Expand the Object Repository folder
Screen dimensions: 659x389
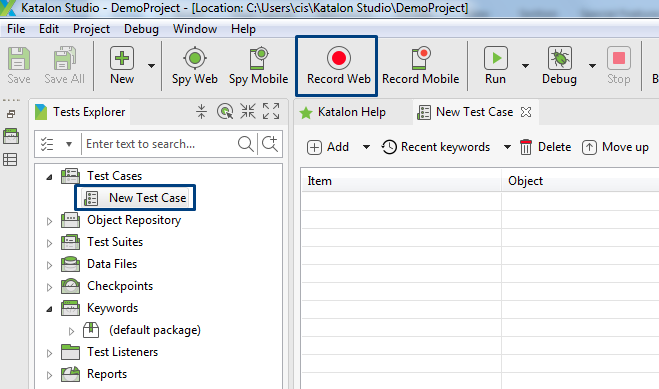pos(49,221)
